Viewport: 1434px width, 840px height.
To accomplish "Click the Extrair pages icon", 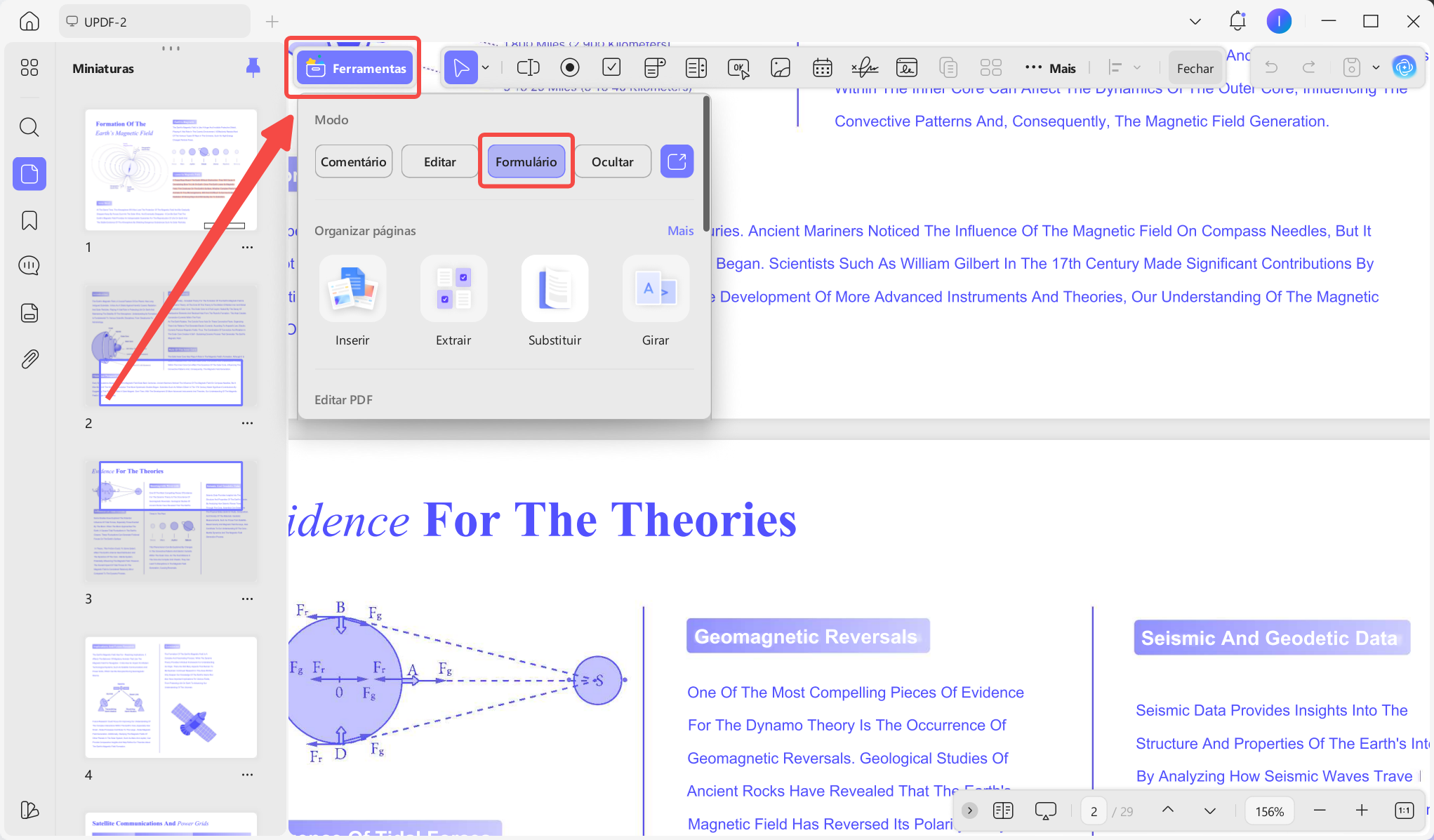I will pos(453,288).
